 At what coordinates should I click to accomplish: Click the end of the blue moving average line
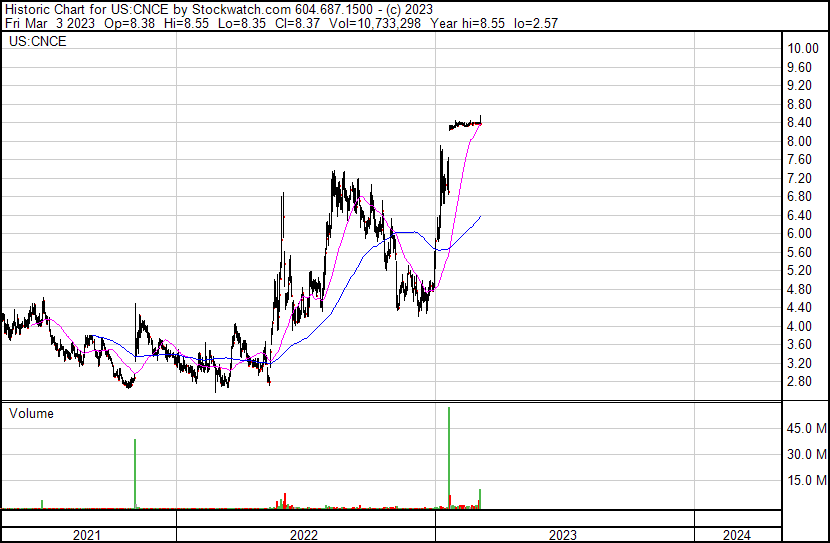coord(480,216)
